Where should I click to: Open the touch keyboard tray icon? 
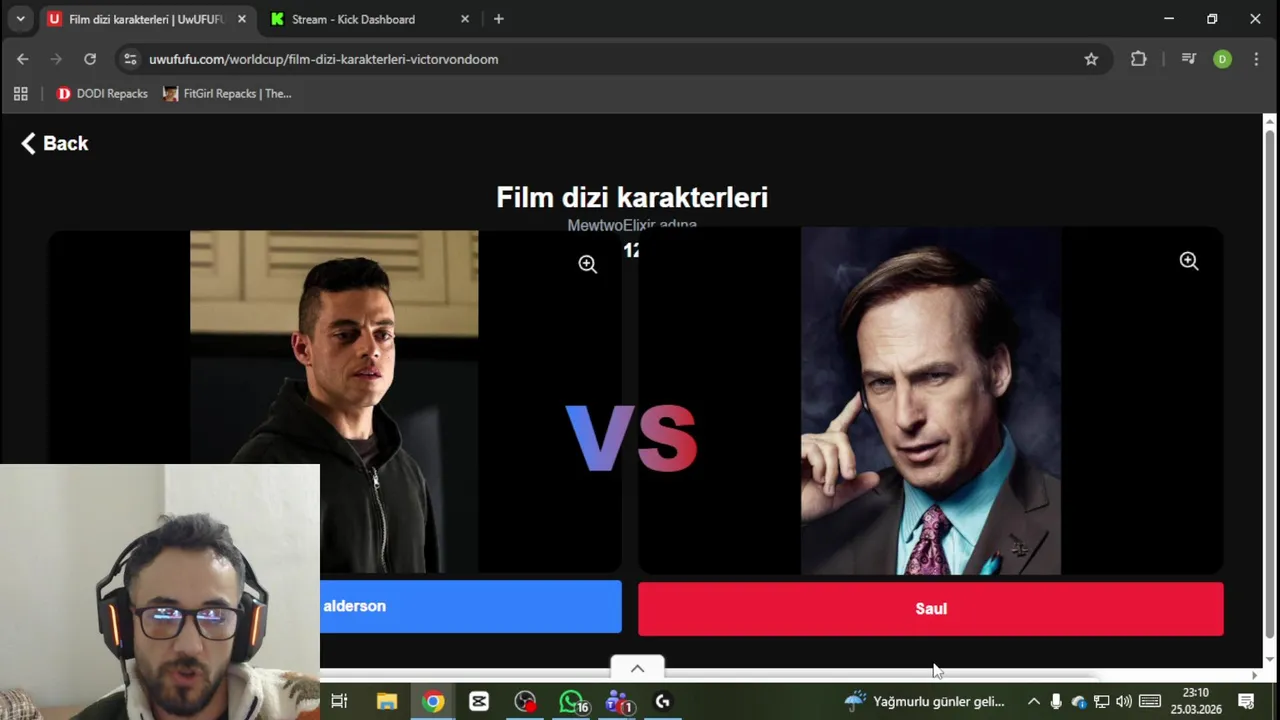(1150, 701)
